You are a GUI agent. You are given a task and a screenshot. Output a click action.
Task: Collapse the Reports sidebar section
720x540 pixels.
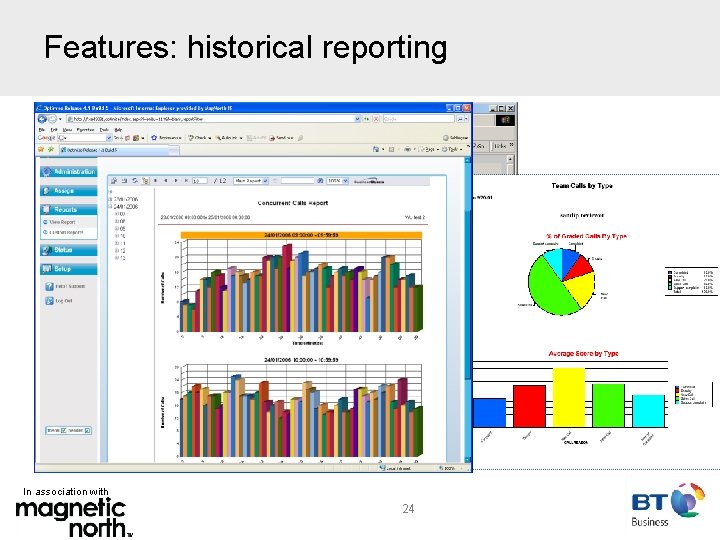click(68, 209)
